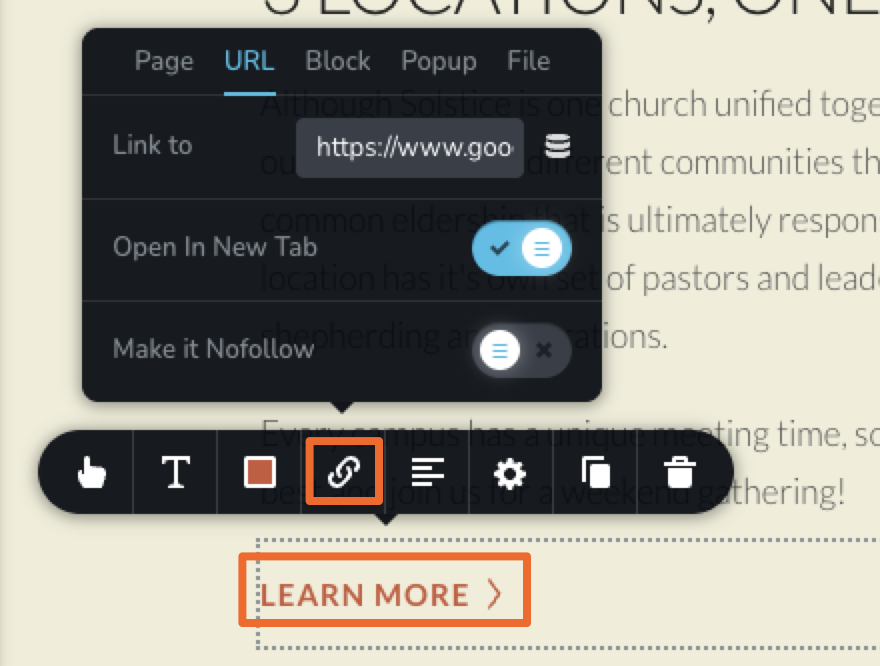Image resolution: width=880 pixels, height=666 pixels.
Task: Open the settings gear in toolbar
Action: (x=510, y=474)
